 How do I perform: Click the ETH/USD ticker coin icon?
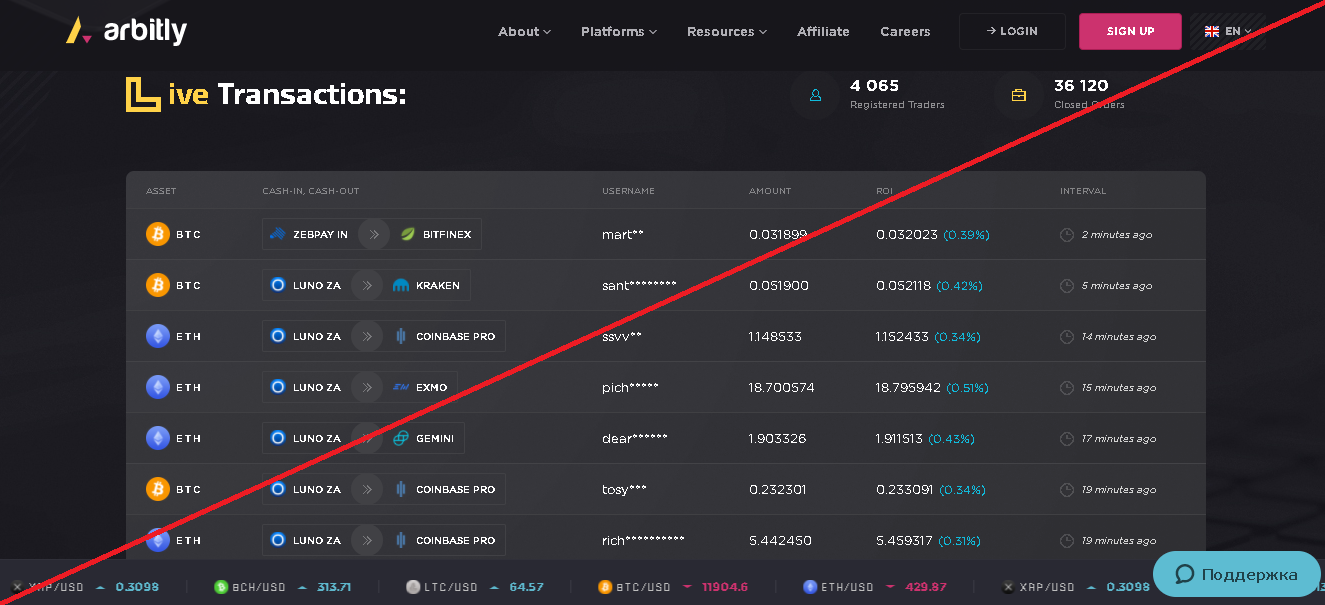[x=810, y=587]
